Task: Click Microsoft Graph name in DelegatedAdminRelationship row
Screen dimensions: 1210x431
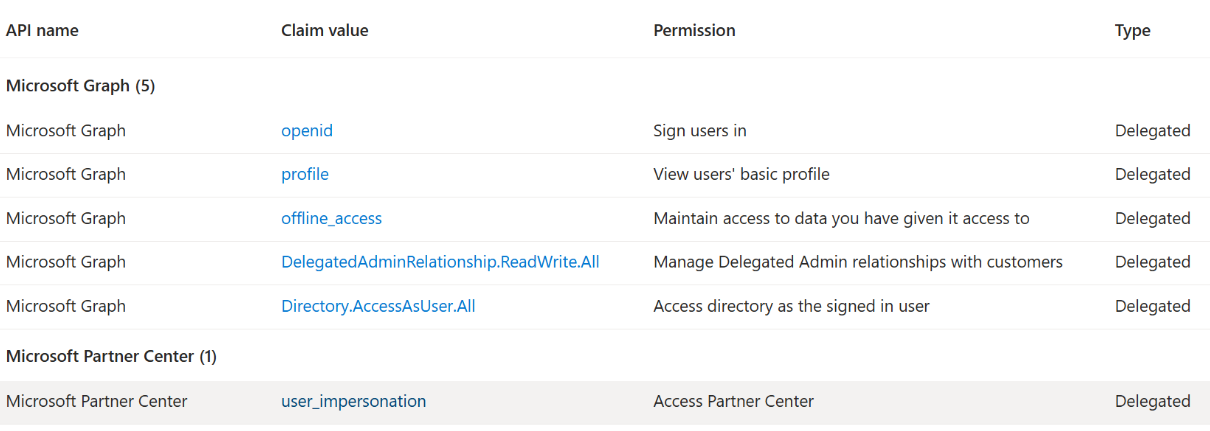Action: pos(66,262)
